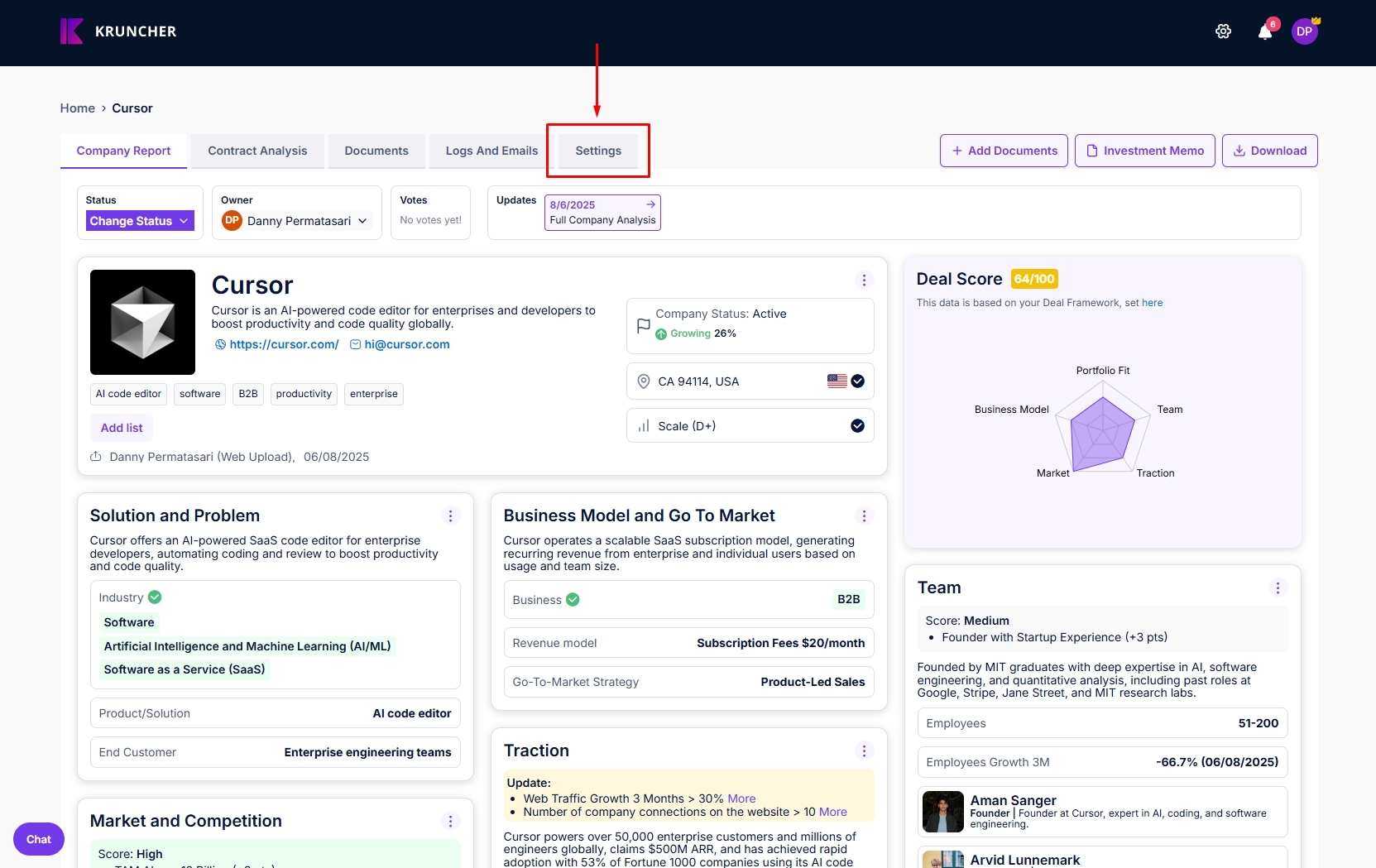Click the globe icon beside the website

(220, 344)
